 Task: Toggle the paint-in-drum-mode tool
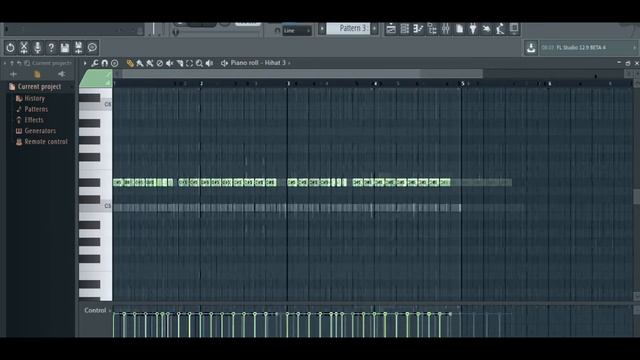[150, 63]
